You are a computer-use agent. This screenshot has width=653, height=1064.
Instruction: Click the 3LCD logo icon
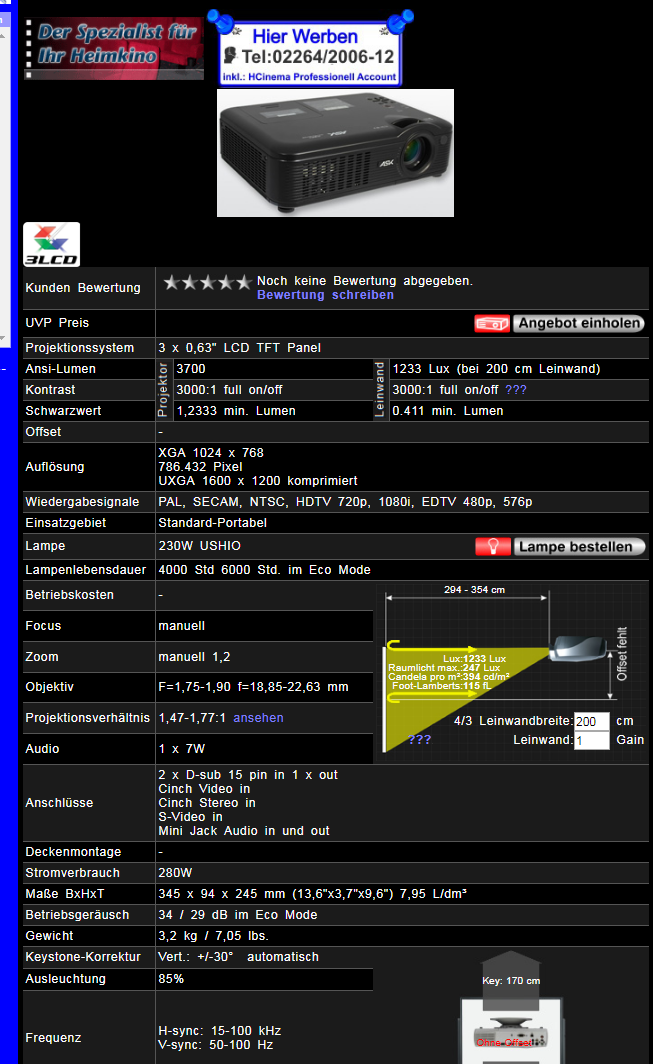click(52, 244)
